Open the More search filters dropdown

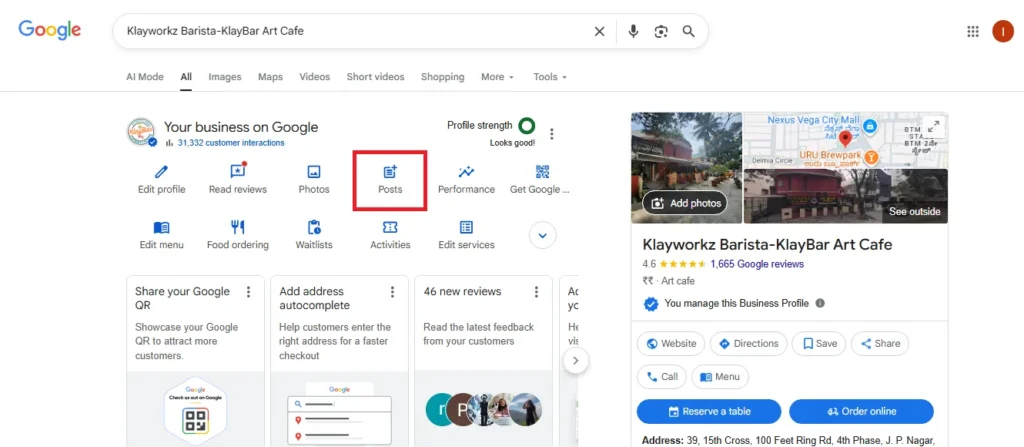tap(498, 77)
